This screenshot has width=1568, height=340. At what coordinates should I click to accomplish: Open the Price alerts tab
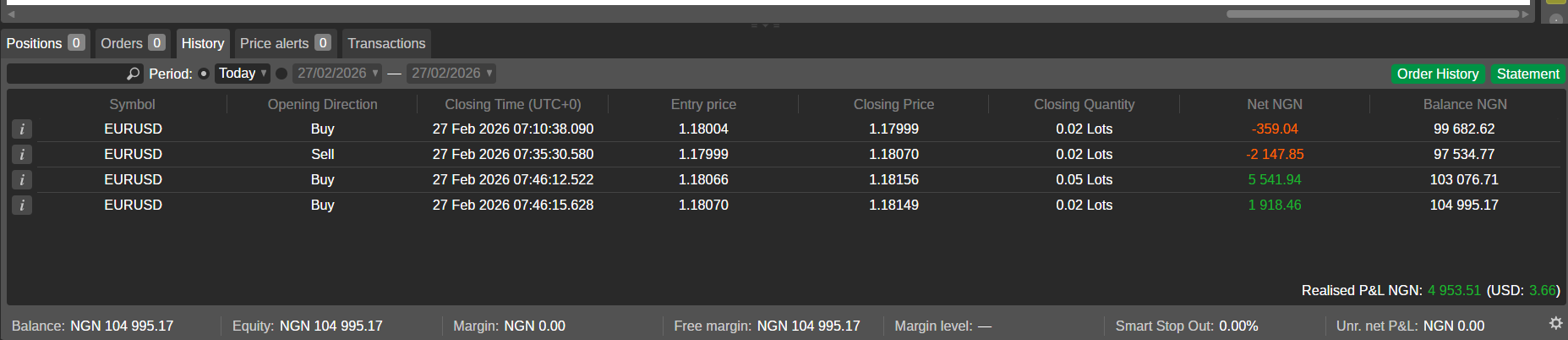pyautogui.click(x=285, y=43)
